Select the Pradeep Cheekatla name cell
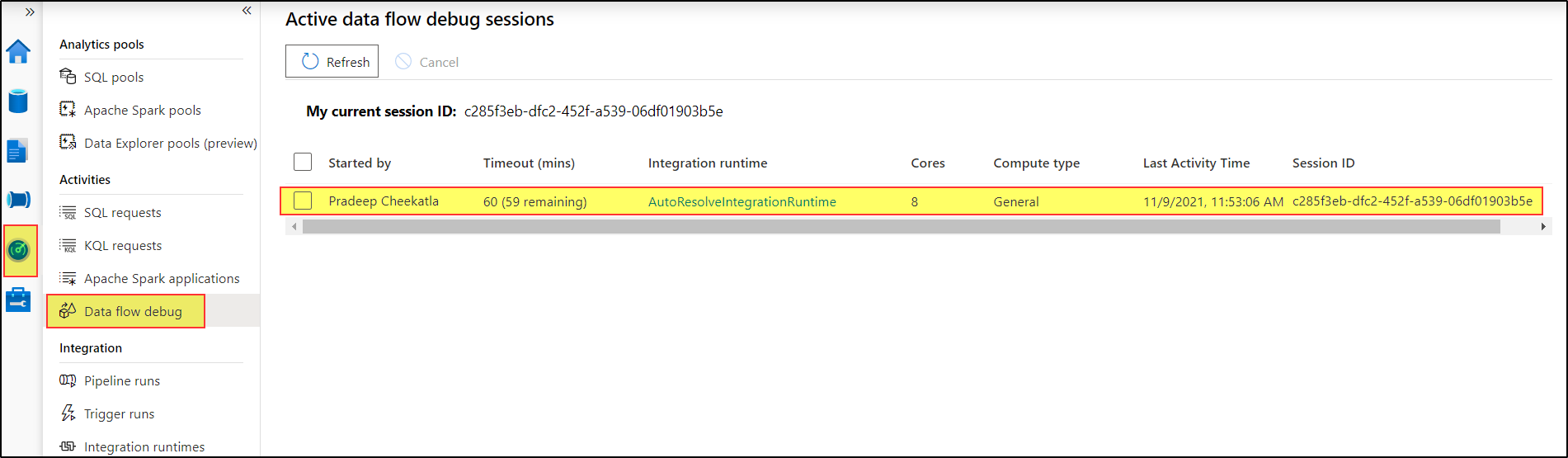 pos(384,201)
